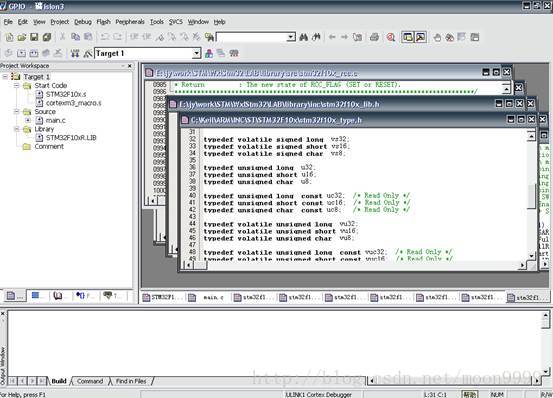Viewport: 553px width, 398px height.
Task: Open the Window menu
Action: [x=198, y=22]
